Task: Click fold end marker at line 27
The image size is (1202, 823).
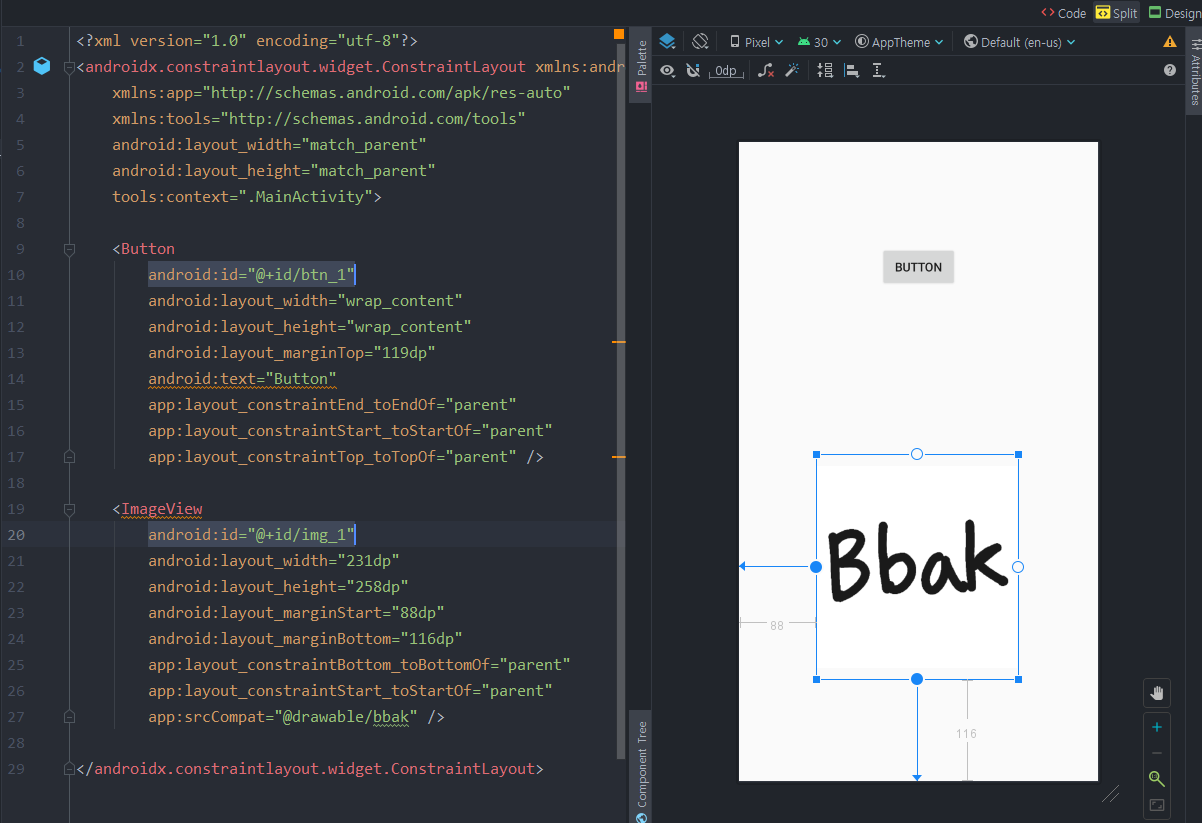Action: 69,717
